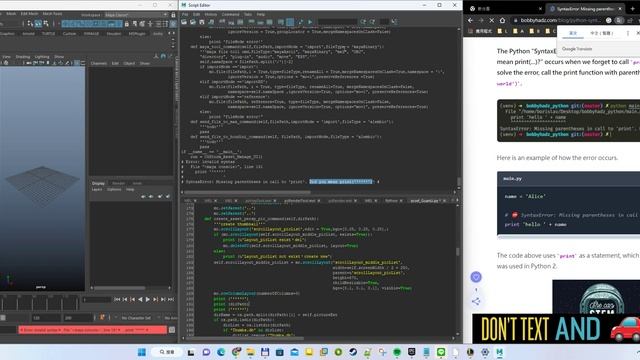Click the current frame field by playback controls

point(97,300)
